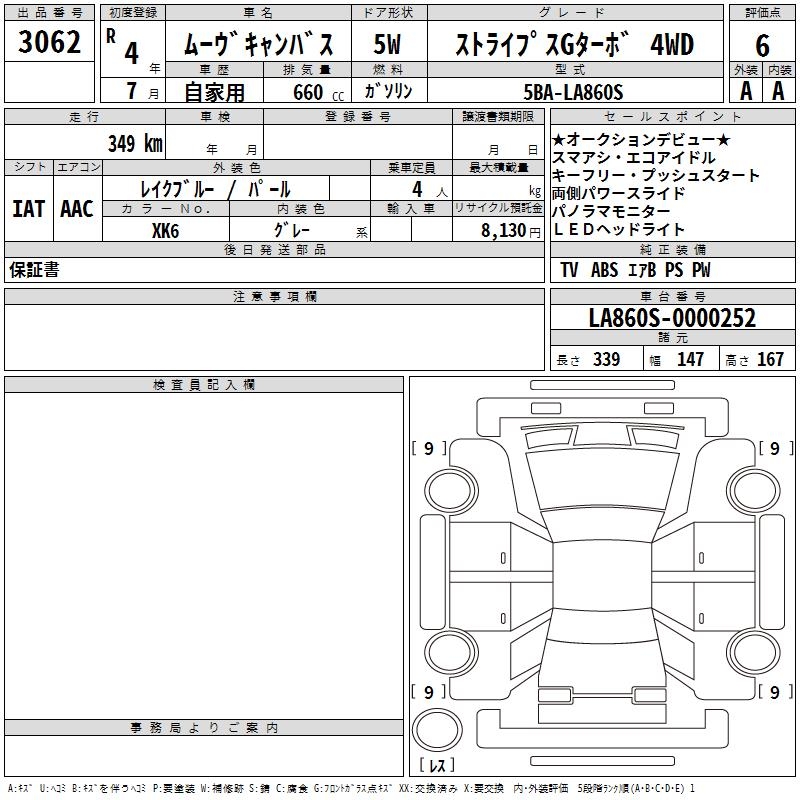This screenshot has height=800, width=800.
Task: Click lot number 3062
Action: (50, 44)
